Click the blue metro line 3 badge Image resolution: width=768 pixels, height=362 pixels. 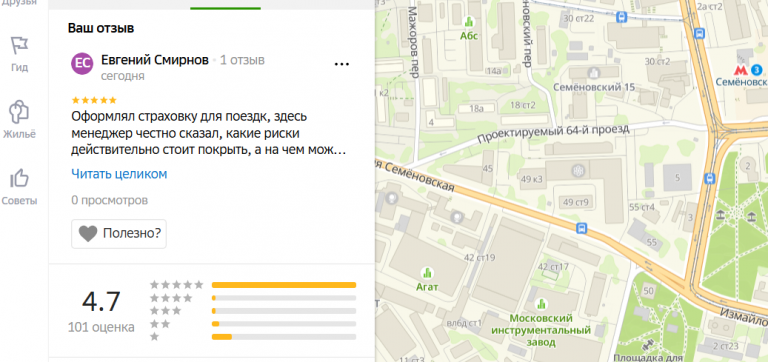757,69
